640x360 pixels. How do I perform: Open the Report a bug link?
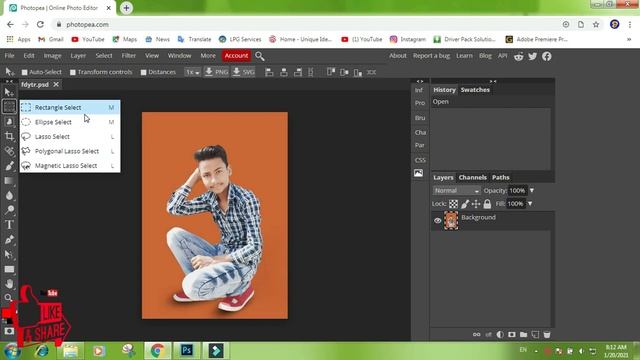[431, 56]
